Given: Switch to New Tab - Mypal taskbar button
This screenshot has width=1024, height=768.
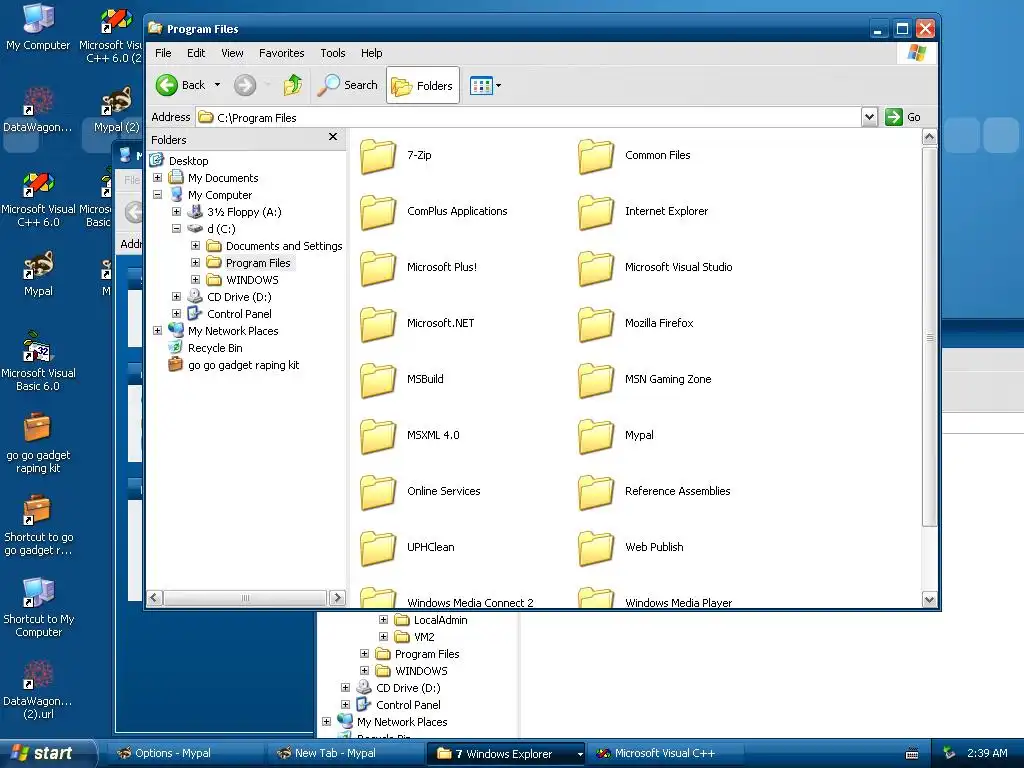Looking at the screenshot, I should (x=346, y=754).
